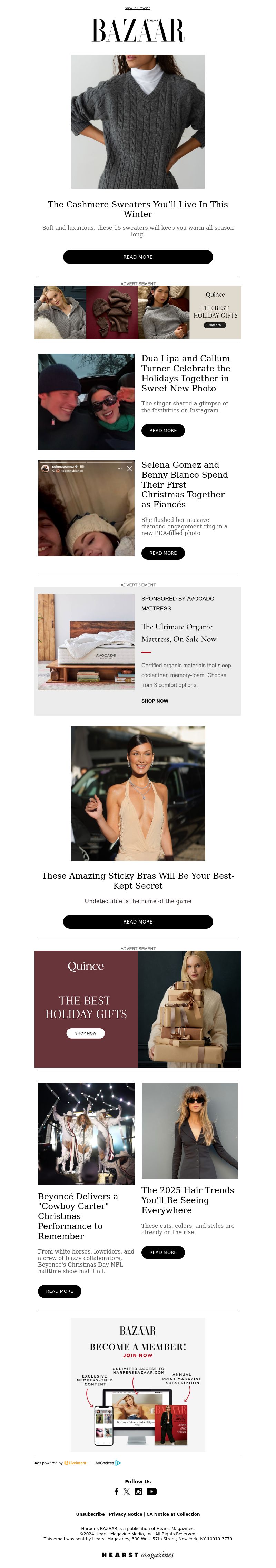
Task: Open the YouTube social icon
Action: (x=152, y=1491)
